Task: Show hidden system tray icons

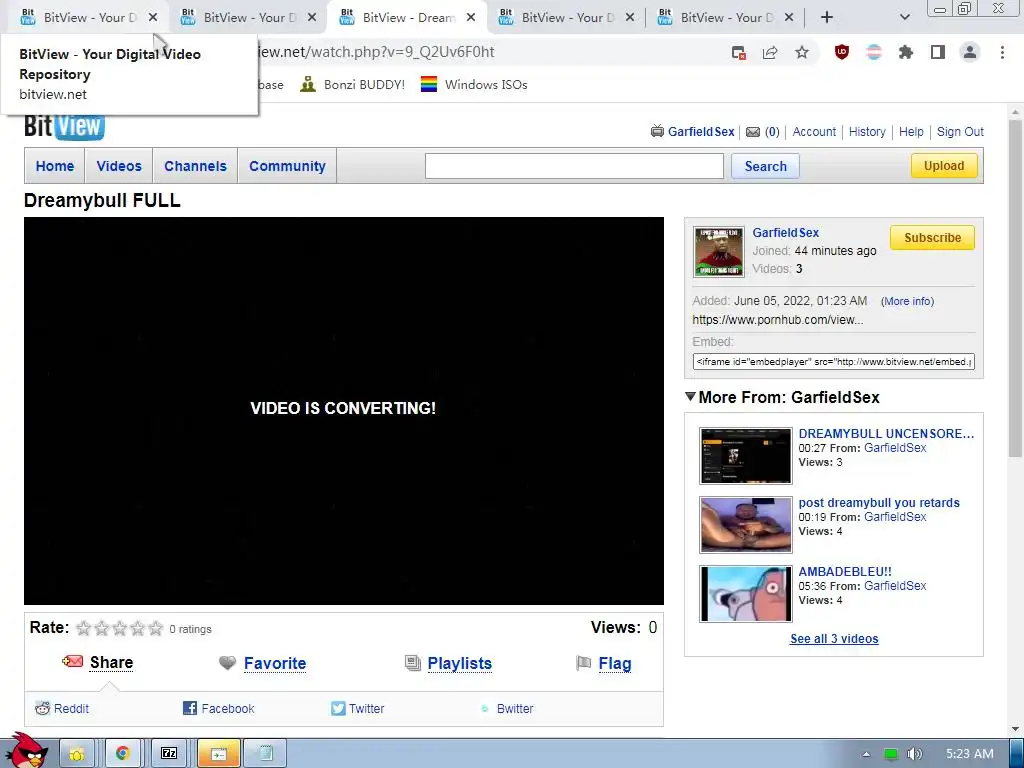Action: [866, 754]
